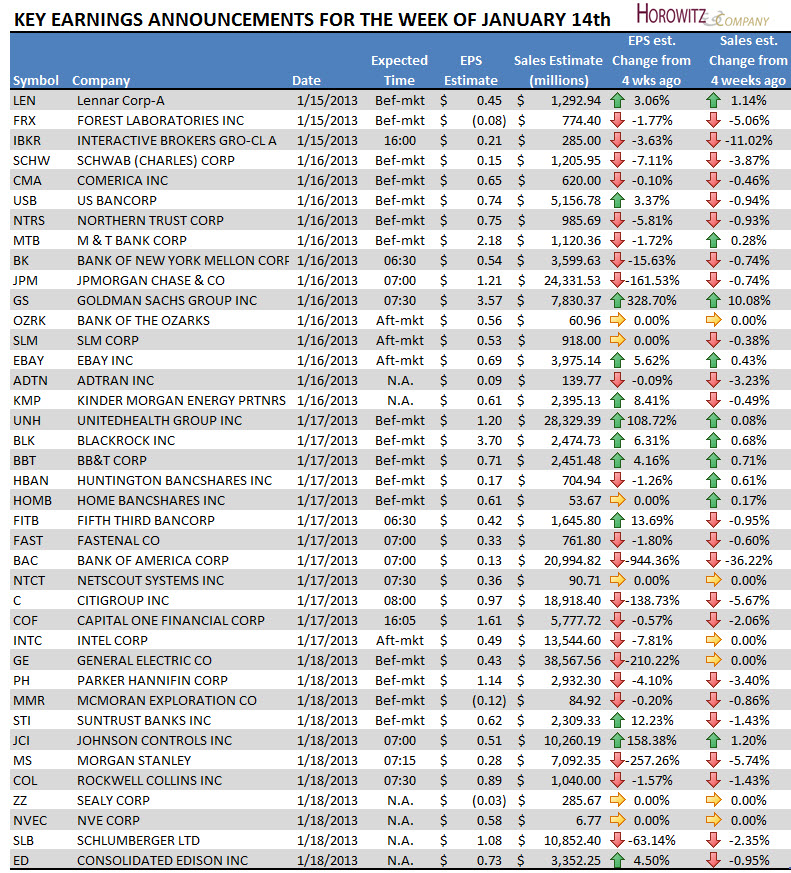Viewport: 791px width, 873px height.
Task: Select the PARKER HANNIFIN CORP cell
Action: (152, 680)
